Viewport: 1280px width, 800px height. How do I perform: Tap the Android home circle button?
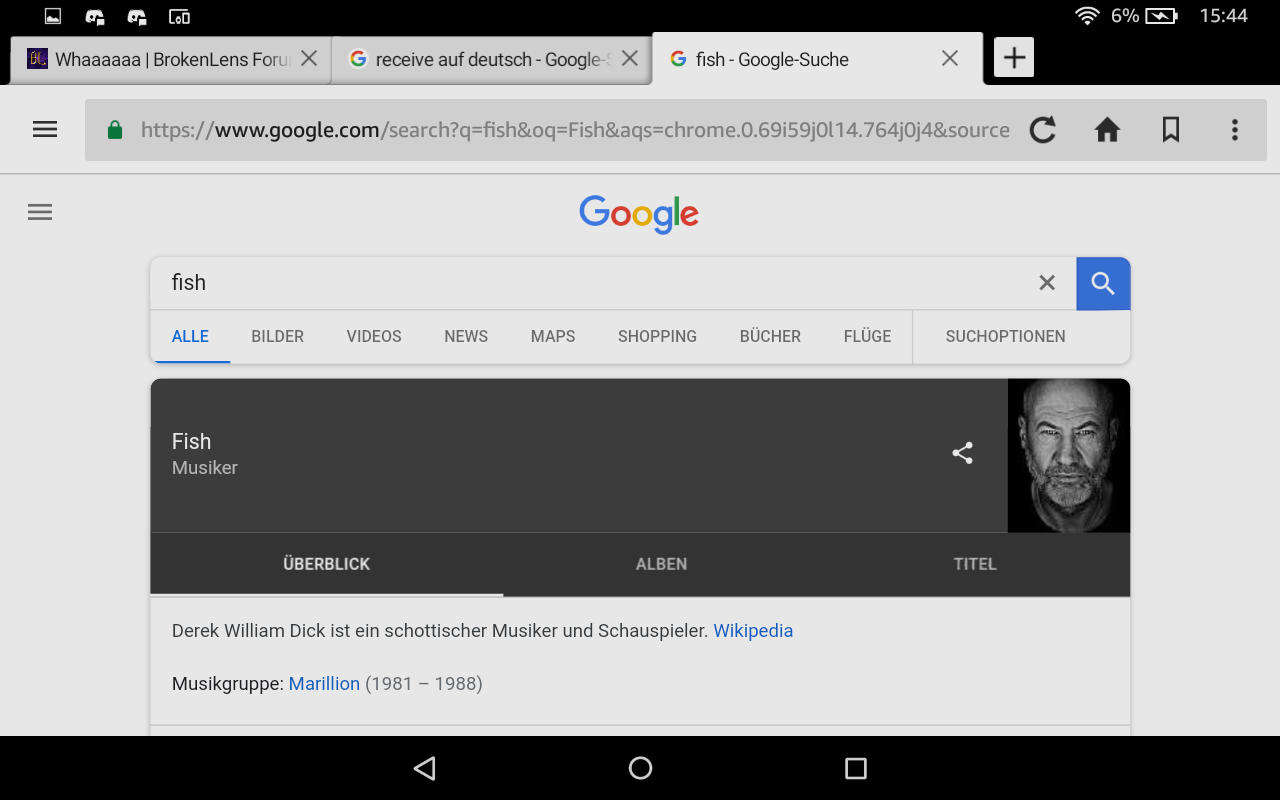pyautogui.click(x=640, y=768)
